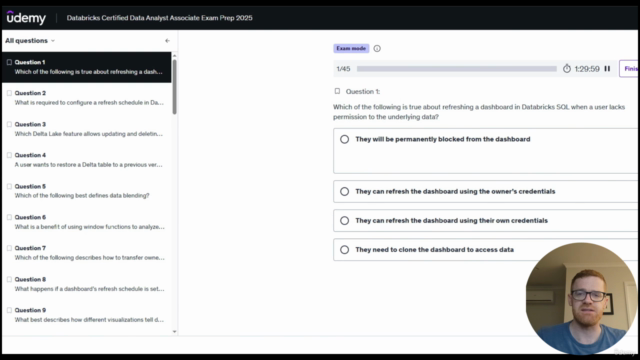This screenshot has height=360, width=640.
Task: Click the course title in header
Action: click(x=160, y=18)
